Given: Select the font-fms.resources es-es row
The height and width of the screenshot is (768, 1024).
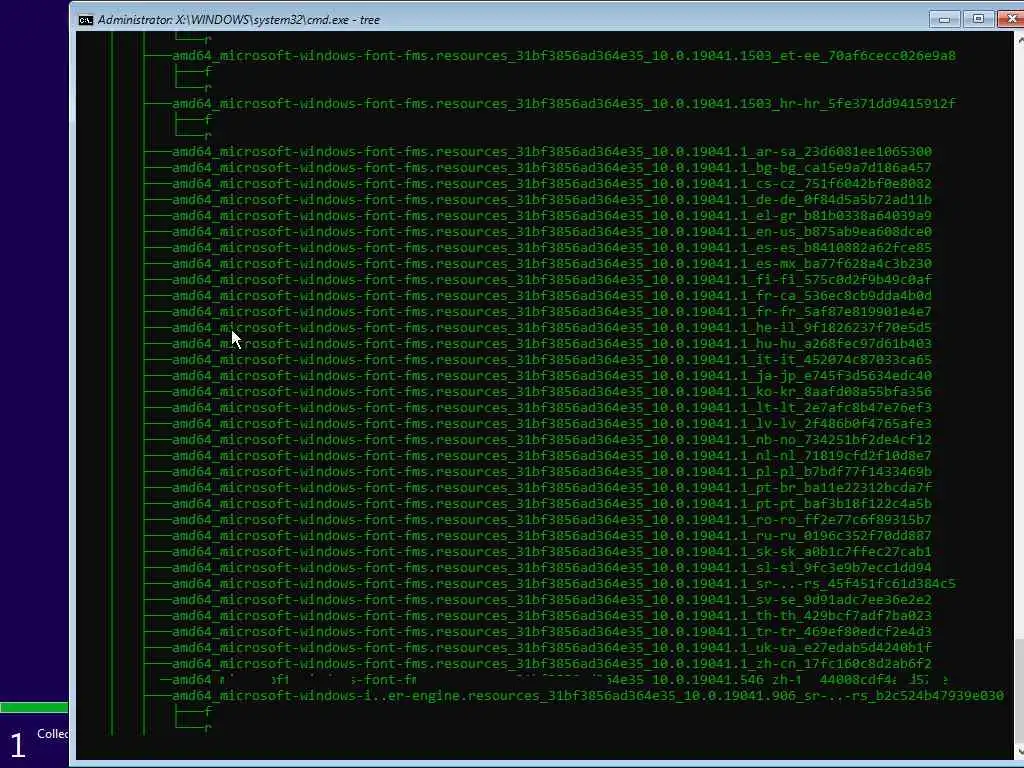Looking at the screenshot, I should click(552, 248).
